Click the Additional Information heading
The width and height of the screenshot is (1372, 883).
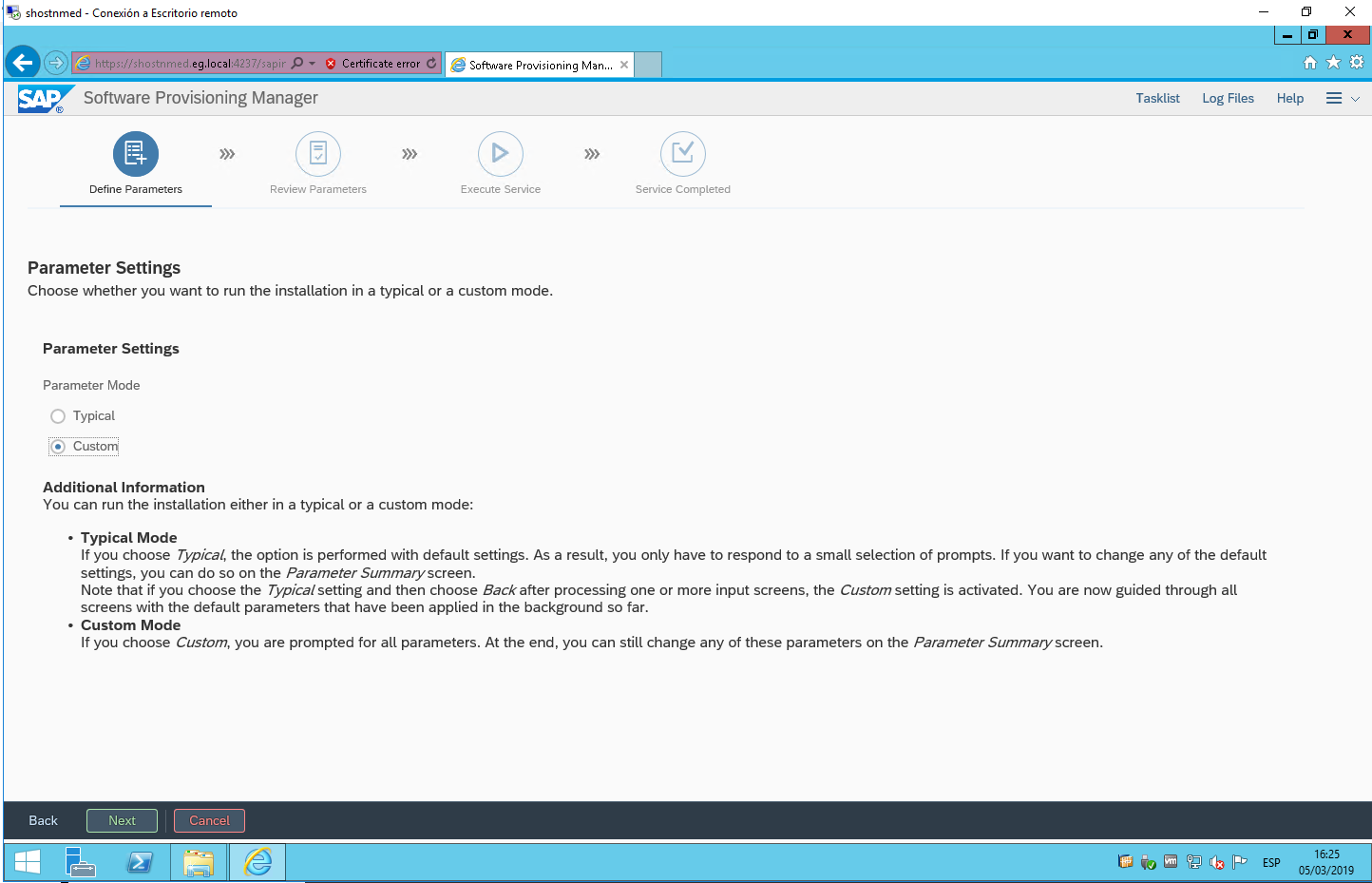click(x=124, y=487)
